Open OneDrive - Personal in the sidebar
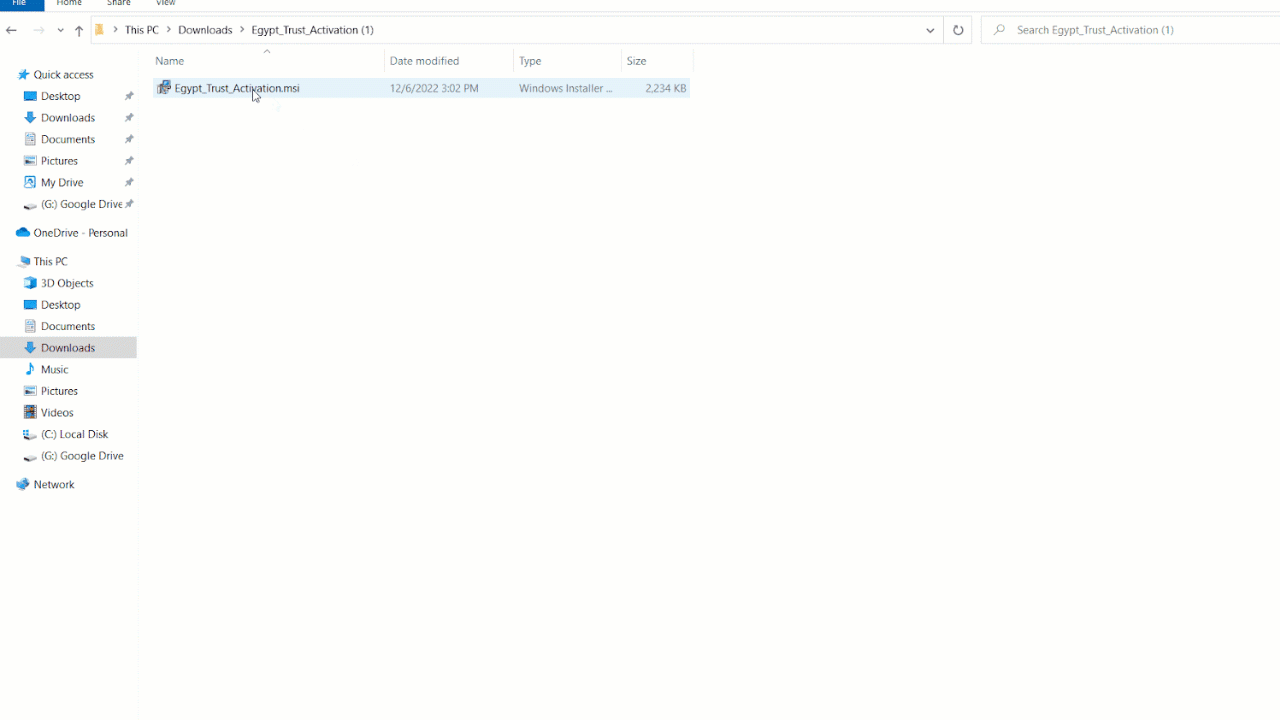This screenshot has height=720, width=1280. click(x=80, y=233)
